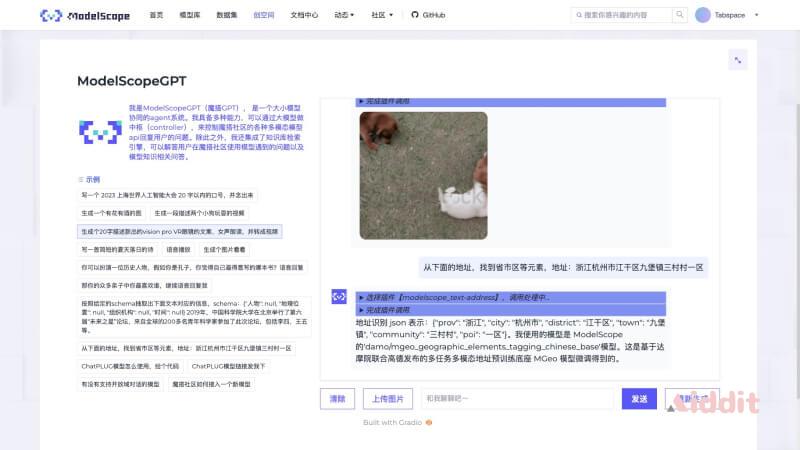Image resolution: width=800 pixels, height=450 pixels.
Task: Click the 清除 button
Action: click(337, 398)
